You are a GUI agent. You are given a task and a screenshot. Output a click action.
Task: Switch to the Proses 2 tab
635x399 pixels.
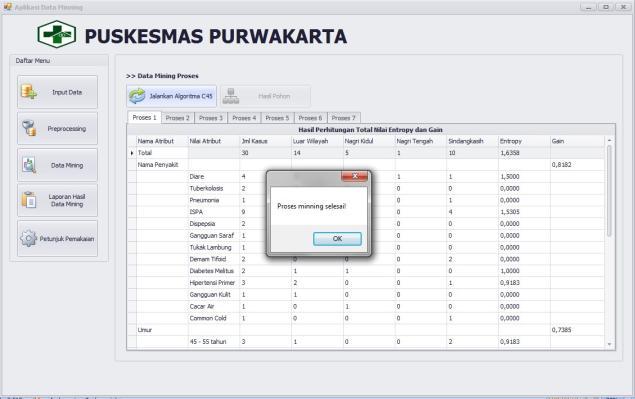coord(177,118)
